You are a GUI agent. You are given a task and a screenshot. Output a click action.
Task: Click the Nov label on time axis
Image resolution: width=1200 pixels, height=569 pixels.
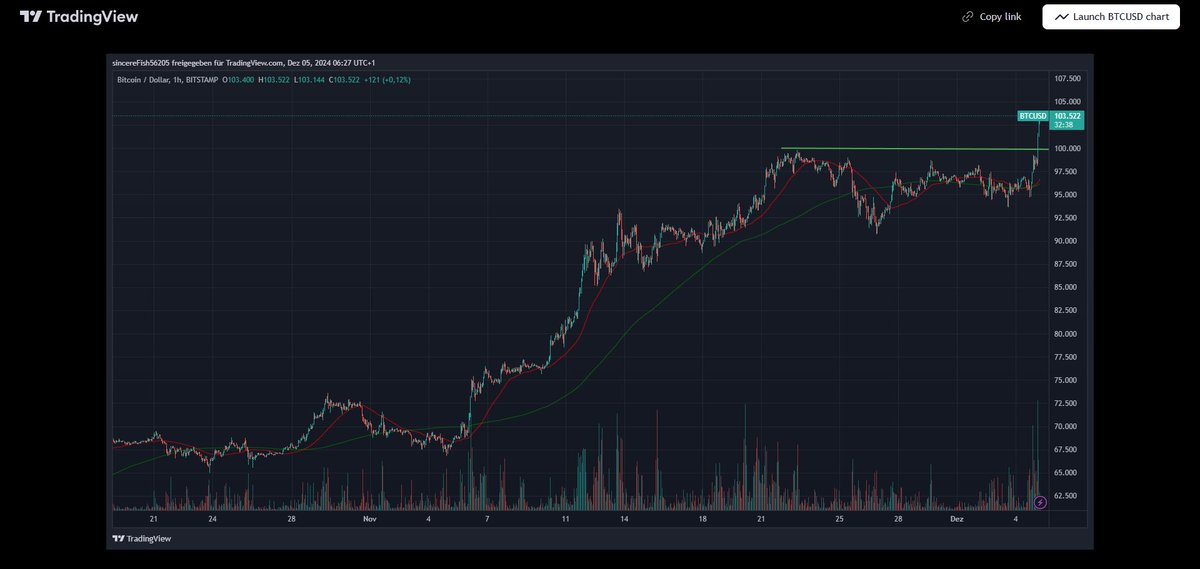(369, 520)
